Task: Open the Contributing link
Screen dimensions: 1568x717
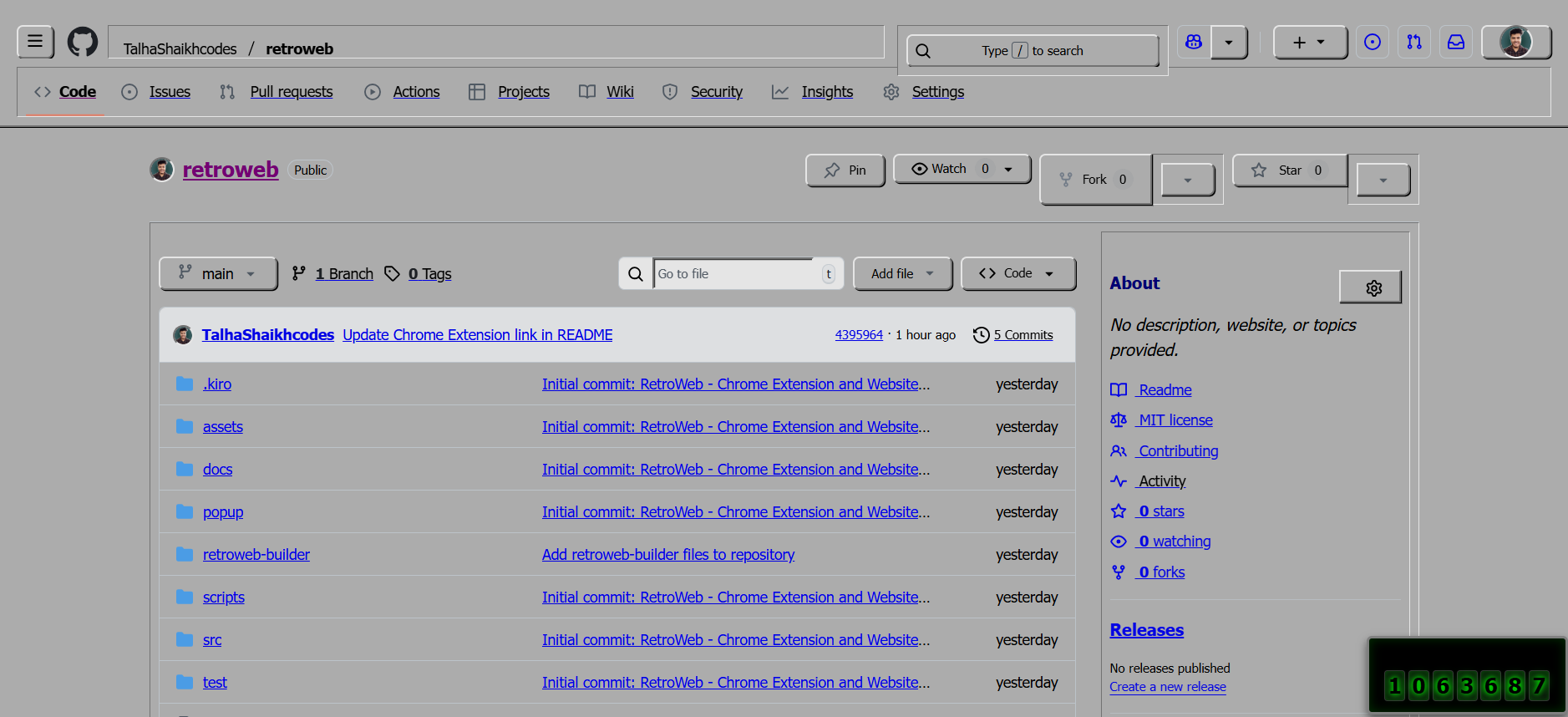Action: pos(1165,451)
